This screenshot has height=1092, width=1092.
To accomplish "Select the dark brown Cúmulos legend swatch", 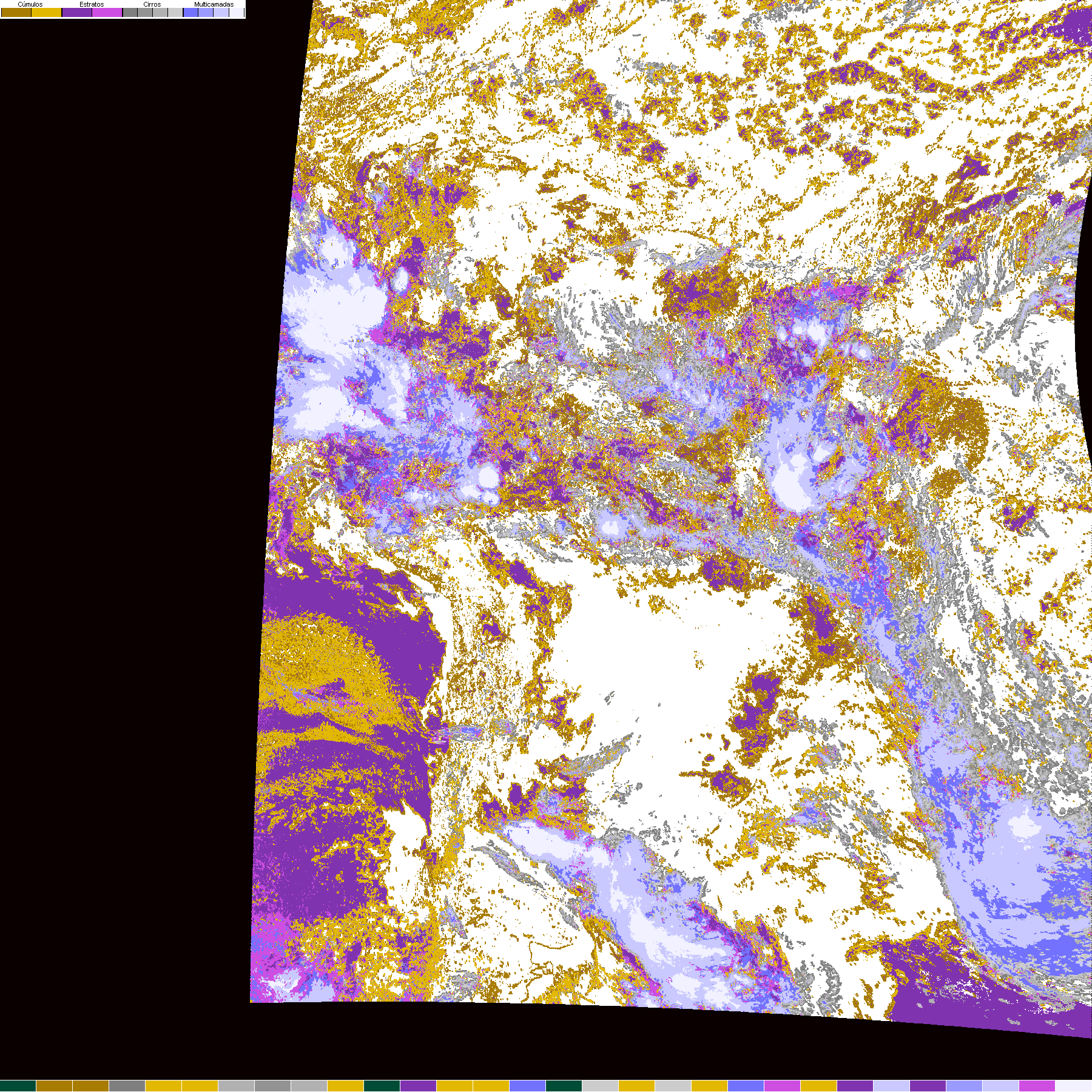I will point(16,12).
